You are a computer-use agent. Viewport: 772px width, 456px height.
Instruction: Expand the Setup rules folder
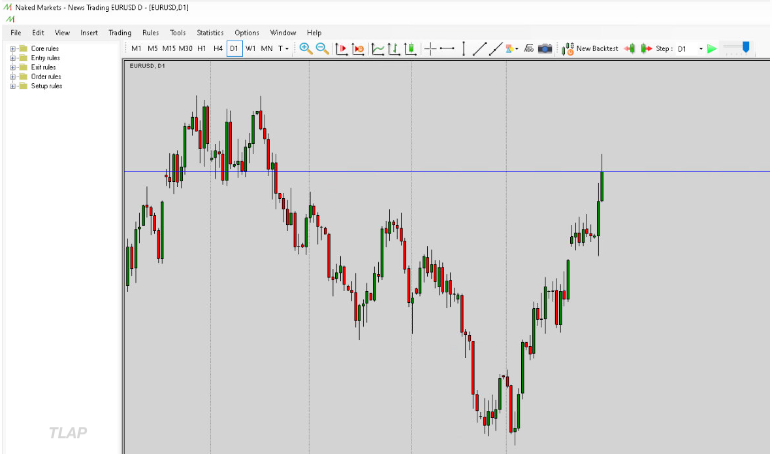(13, 86)
